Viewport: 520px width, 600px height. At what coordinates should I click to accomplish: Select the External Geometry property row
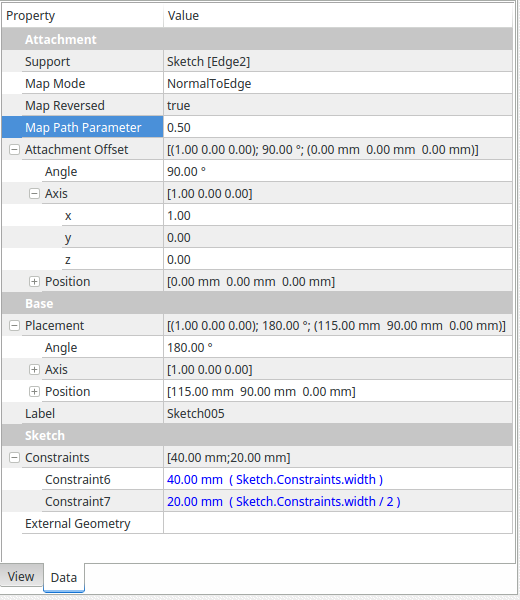point(257,523)
